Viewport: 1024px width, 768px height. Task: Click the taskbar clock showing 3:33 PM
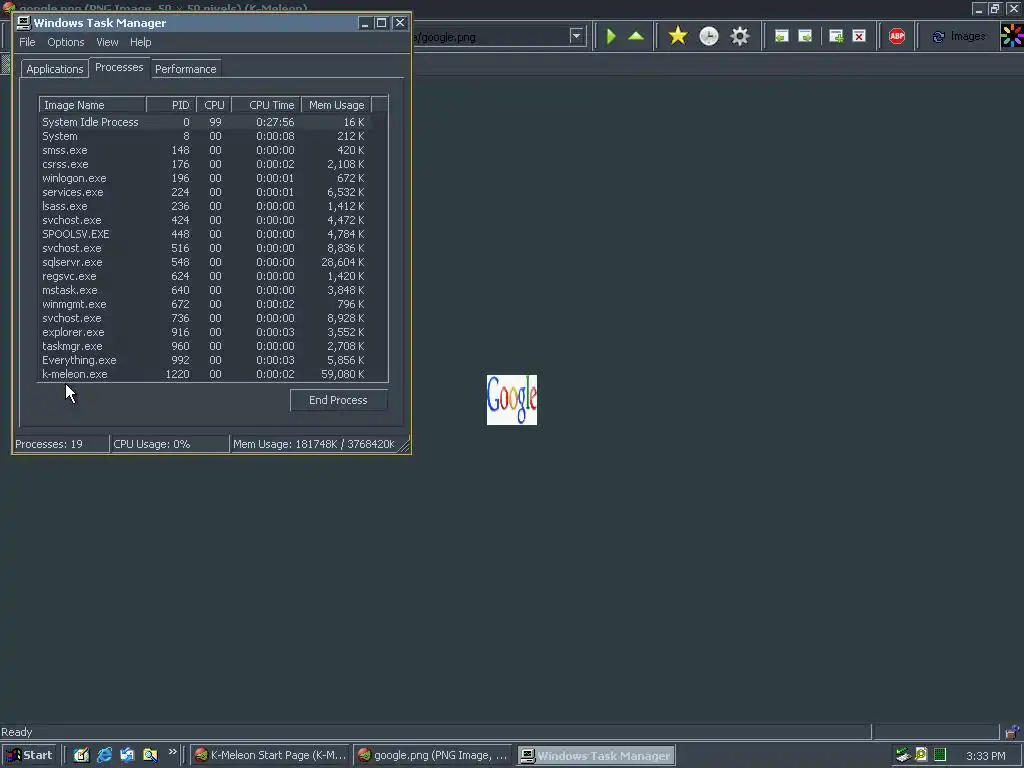click(x=985, y=756)
